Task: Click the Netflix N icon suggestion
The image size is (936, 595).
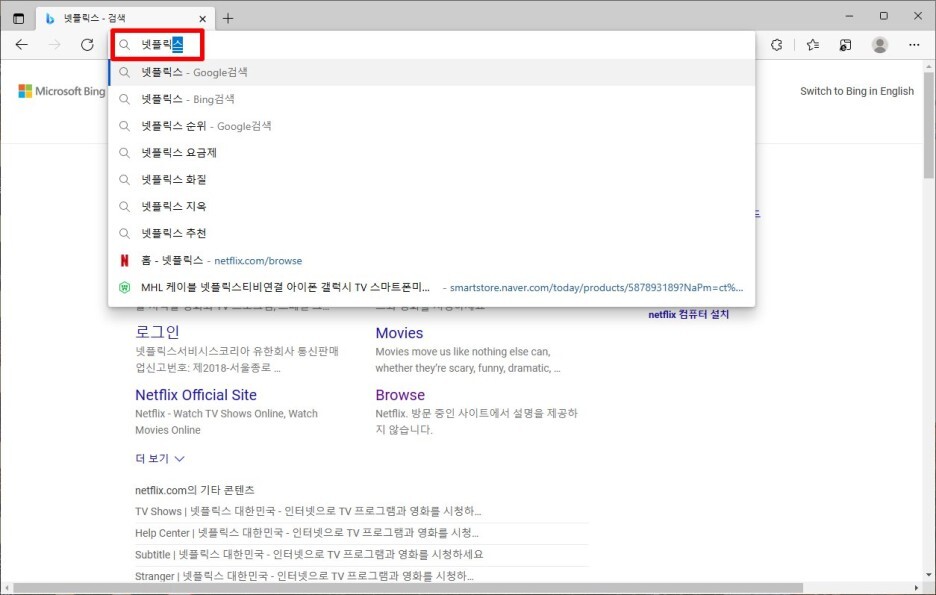Action: (124, 260)
